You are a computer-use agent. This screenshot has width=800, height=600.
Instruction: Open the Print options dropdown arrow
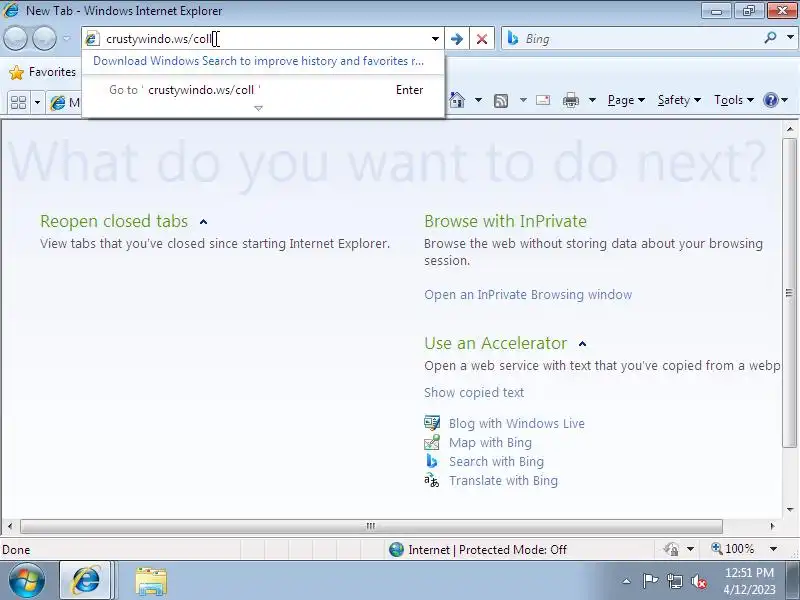click(x=592, y=100)
